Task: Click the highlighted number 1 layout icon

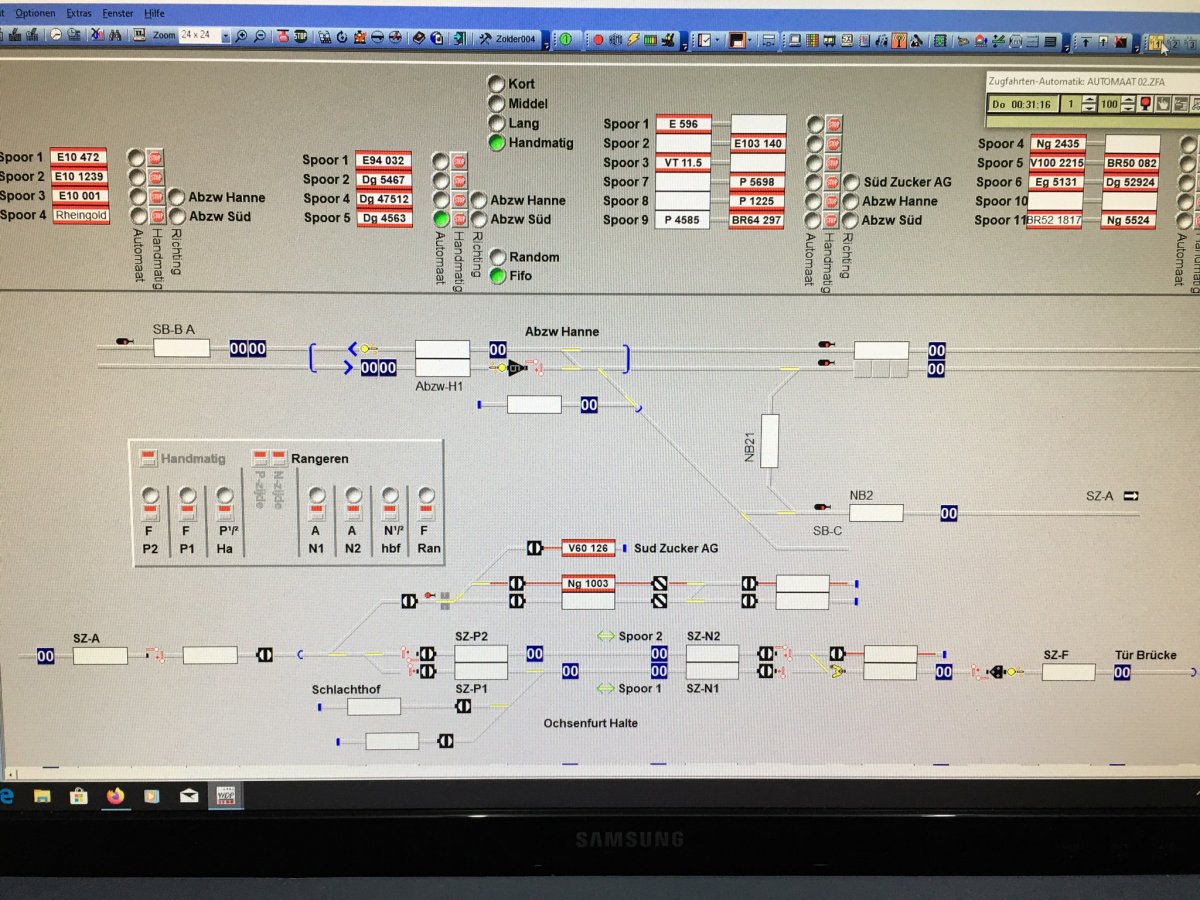Action: point(1156,43)
